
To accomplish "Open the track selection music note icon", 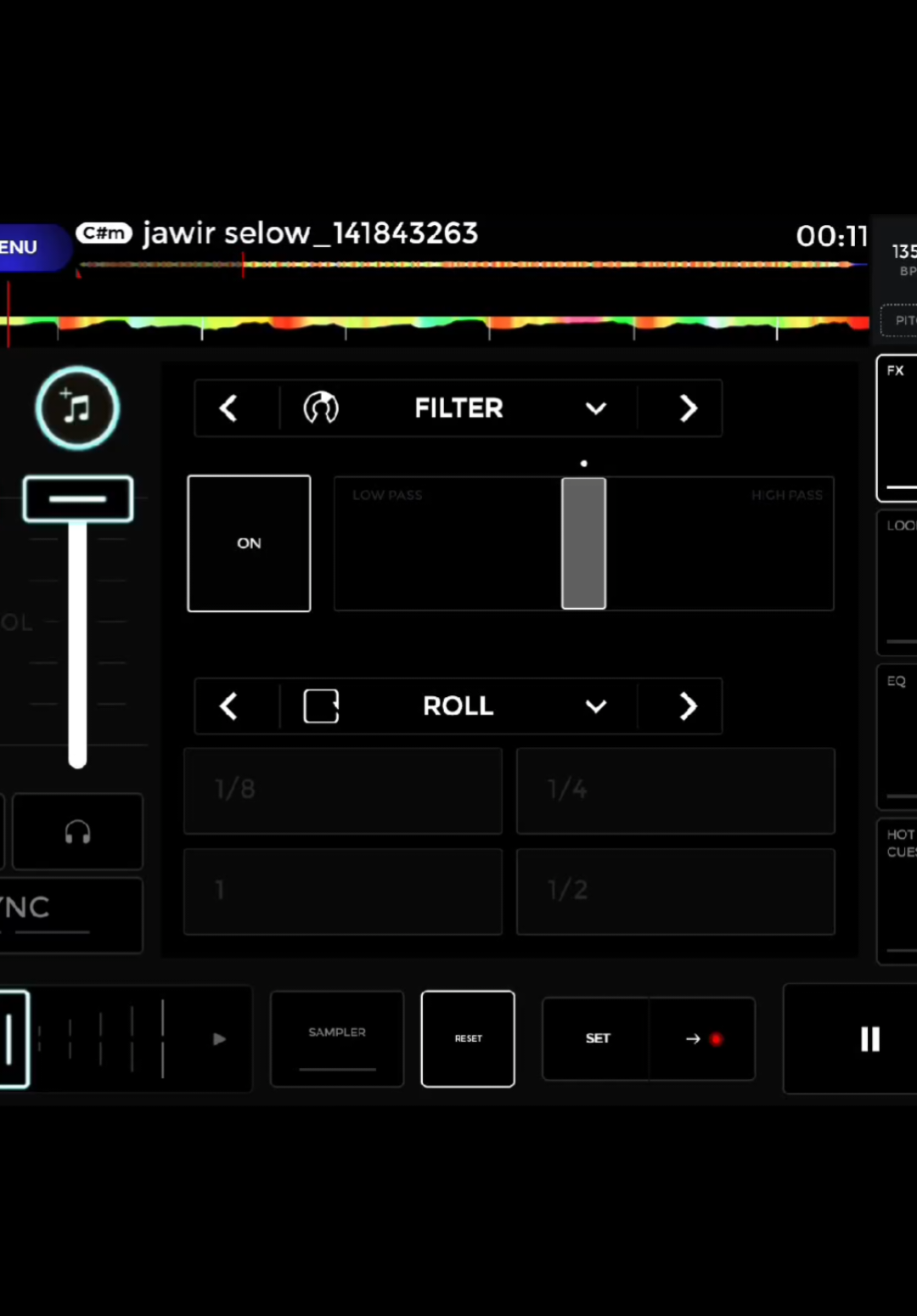I will point(77,408).
